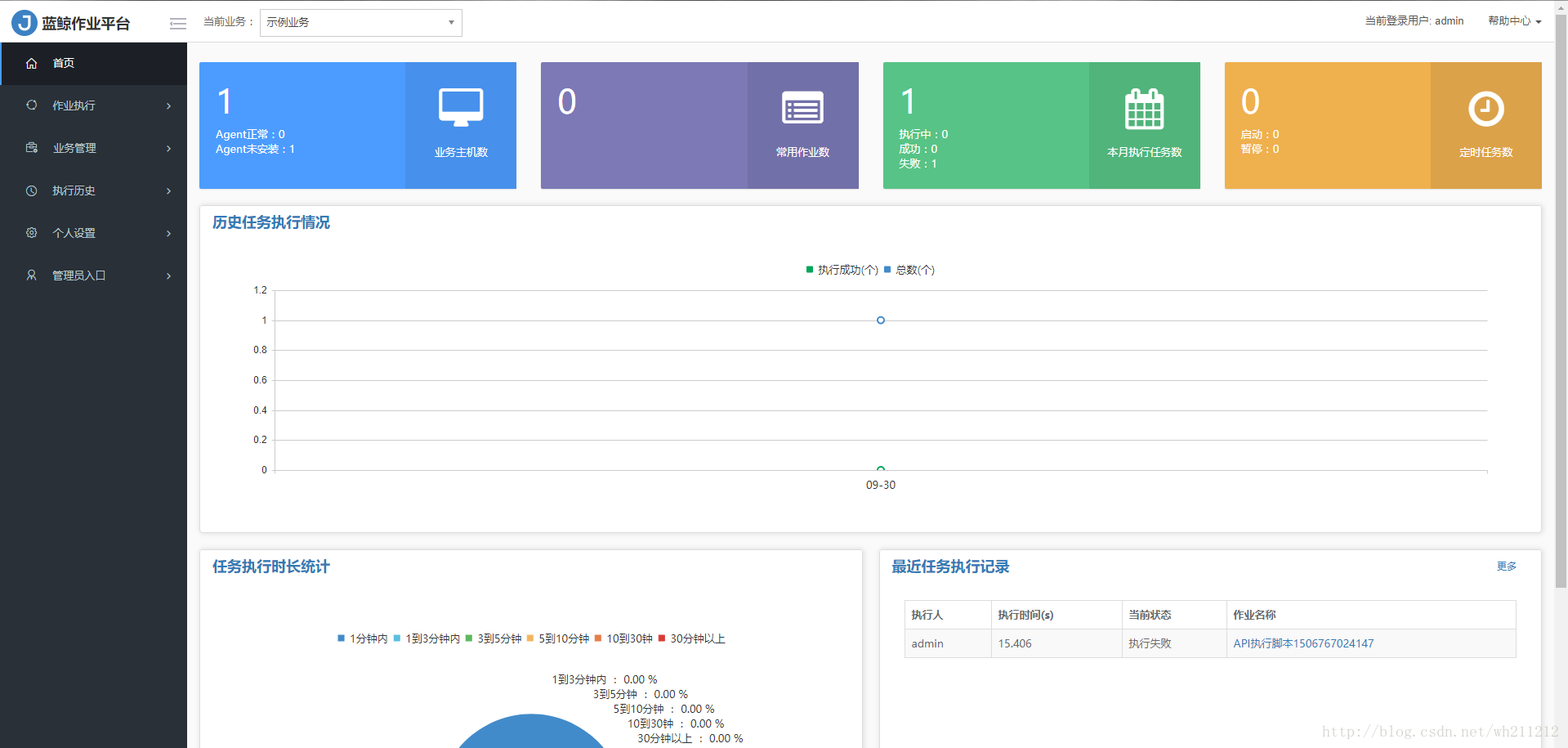Click the 总数 data point at value 1

point(881,320)
